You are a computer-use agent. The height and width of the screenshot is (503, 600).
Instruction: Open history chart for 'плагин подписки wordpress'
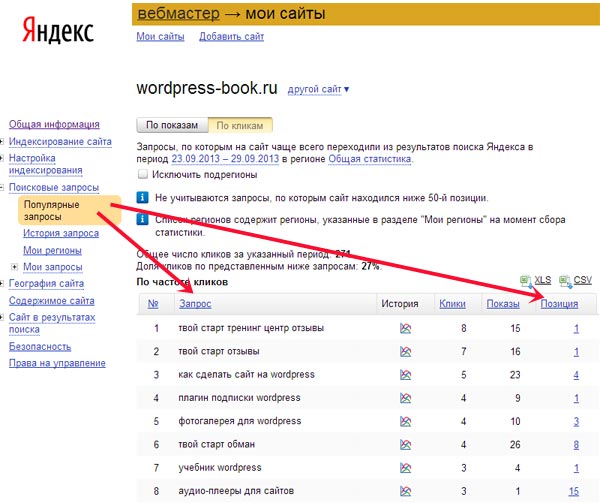coord(405,398)
